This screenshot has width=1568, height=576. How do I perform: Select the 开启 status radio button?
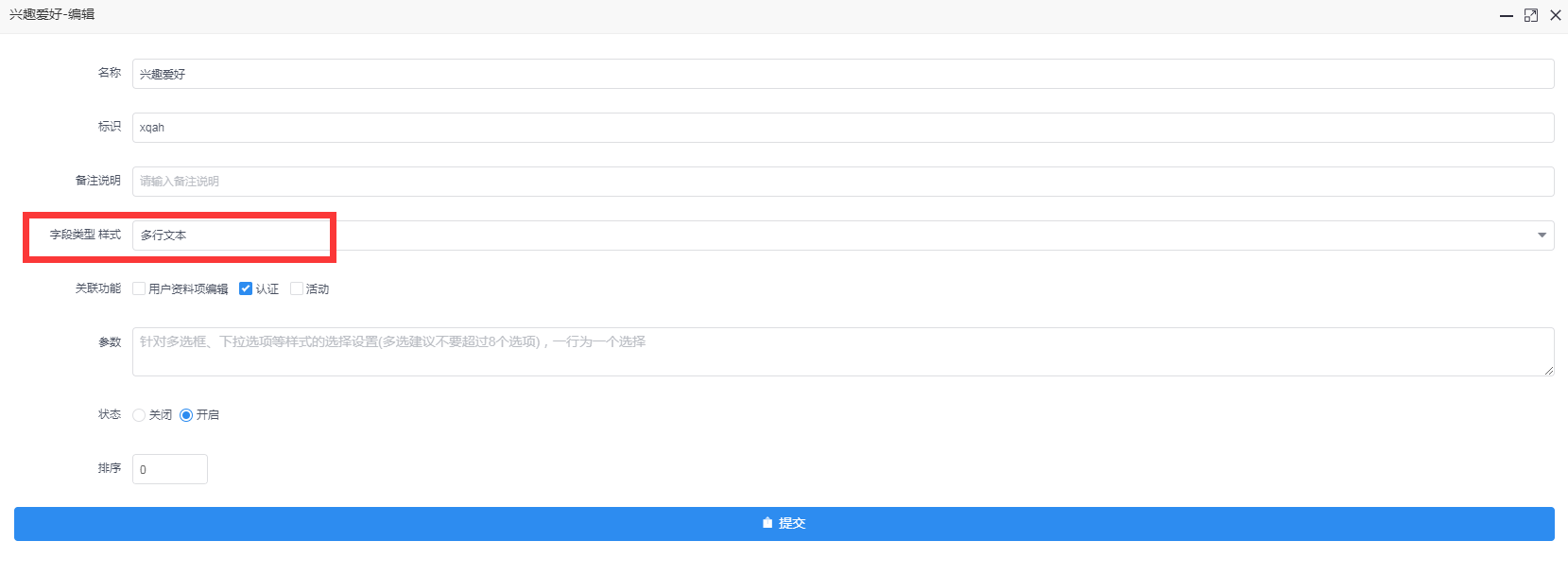click(186, 415)
